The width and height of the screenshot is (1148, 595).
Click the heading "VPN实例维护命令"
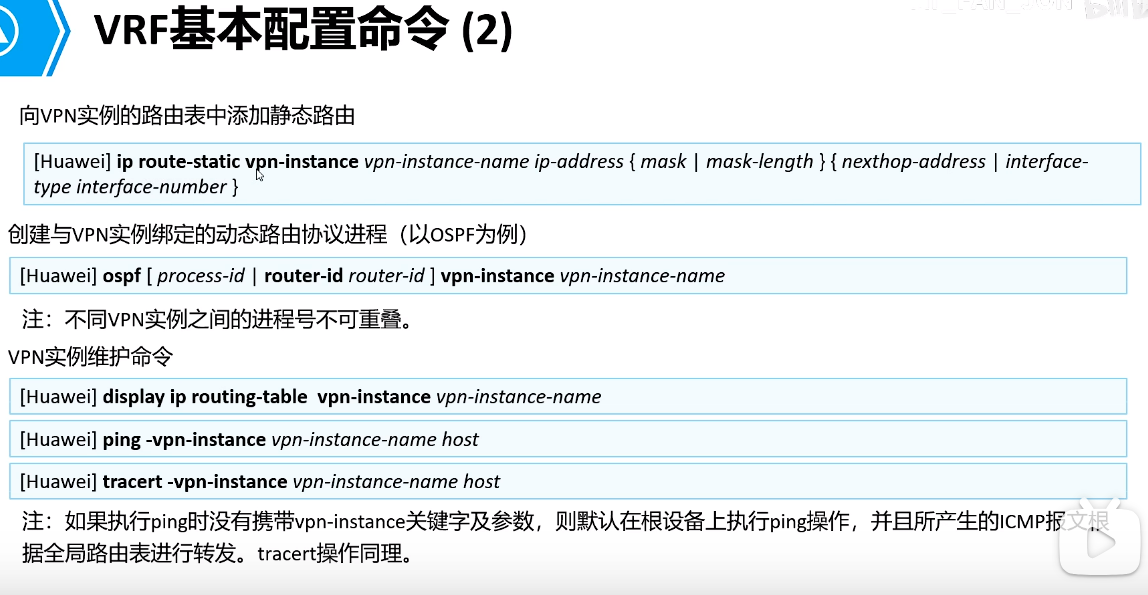click(91, 357)
